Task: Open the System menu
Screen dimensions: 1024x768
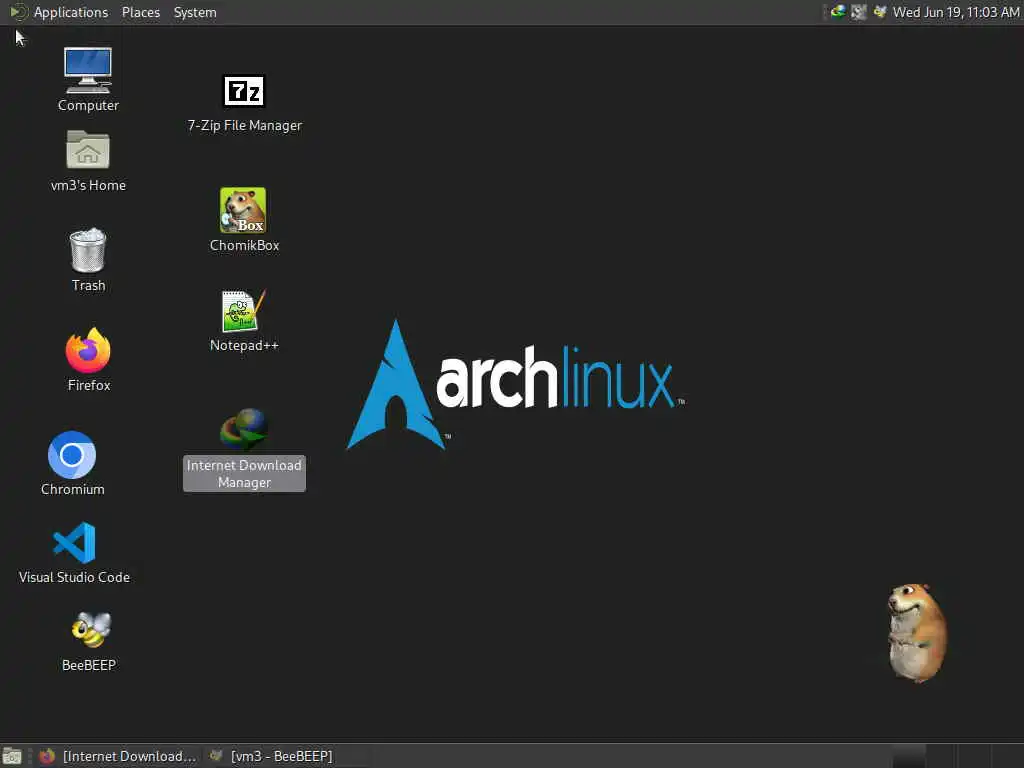Action: point(195,12)
